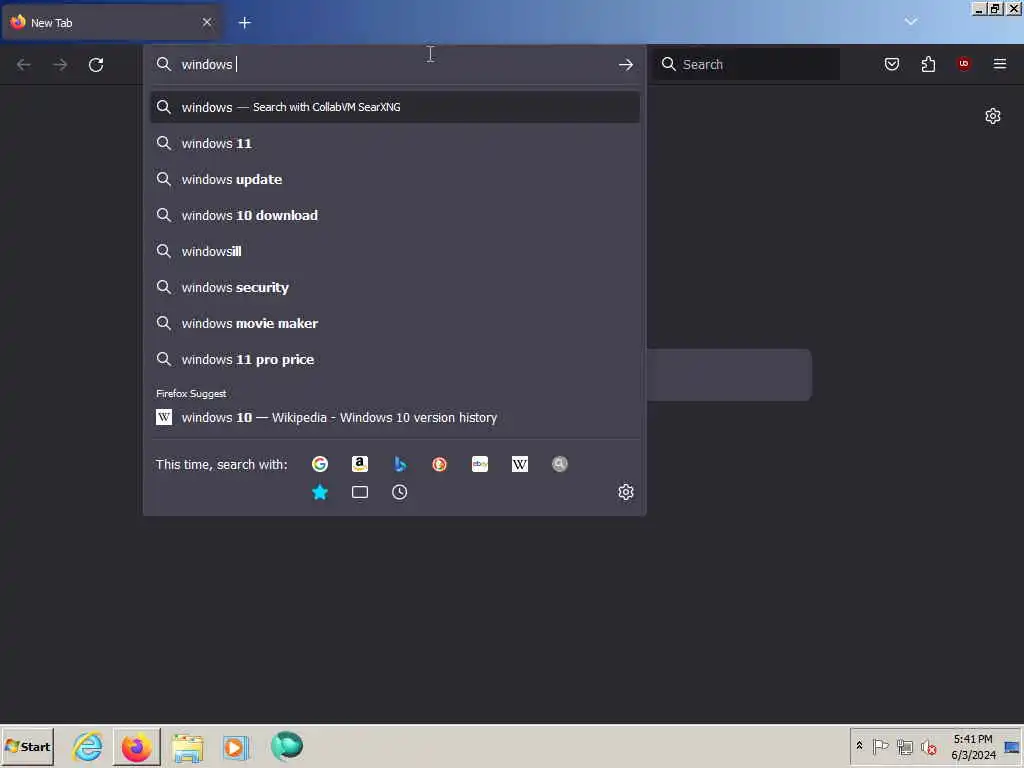Image resolution: width=1024 pixels, height=768 pixels.
Task: Open search settings gear in dropdown
Action: (x=626, y=492)
